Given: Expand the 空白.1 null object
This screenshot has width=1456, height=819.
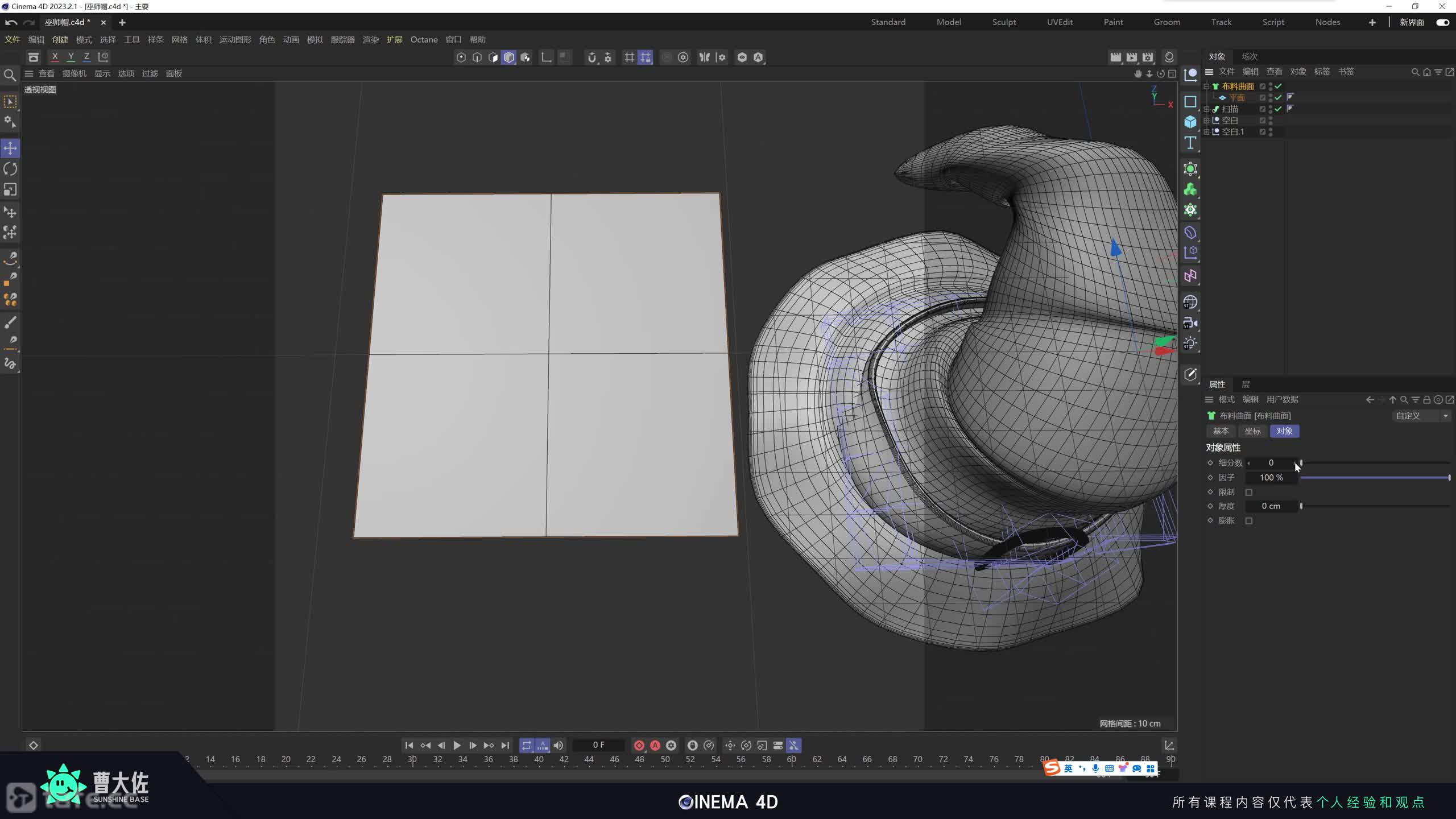Looking at the screenshot, I should pos(1207,132).
